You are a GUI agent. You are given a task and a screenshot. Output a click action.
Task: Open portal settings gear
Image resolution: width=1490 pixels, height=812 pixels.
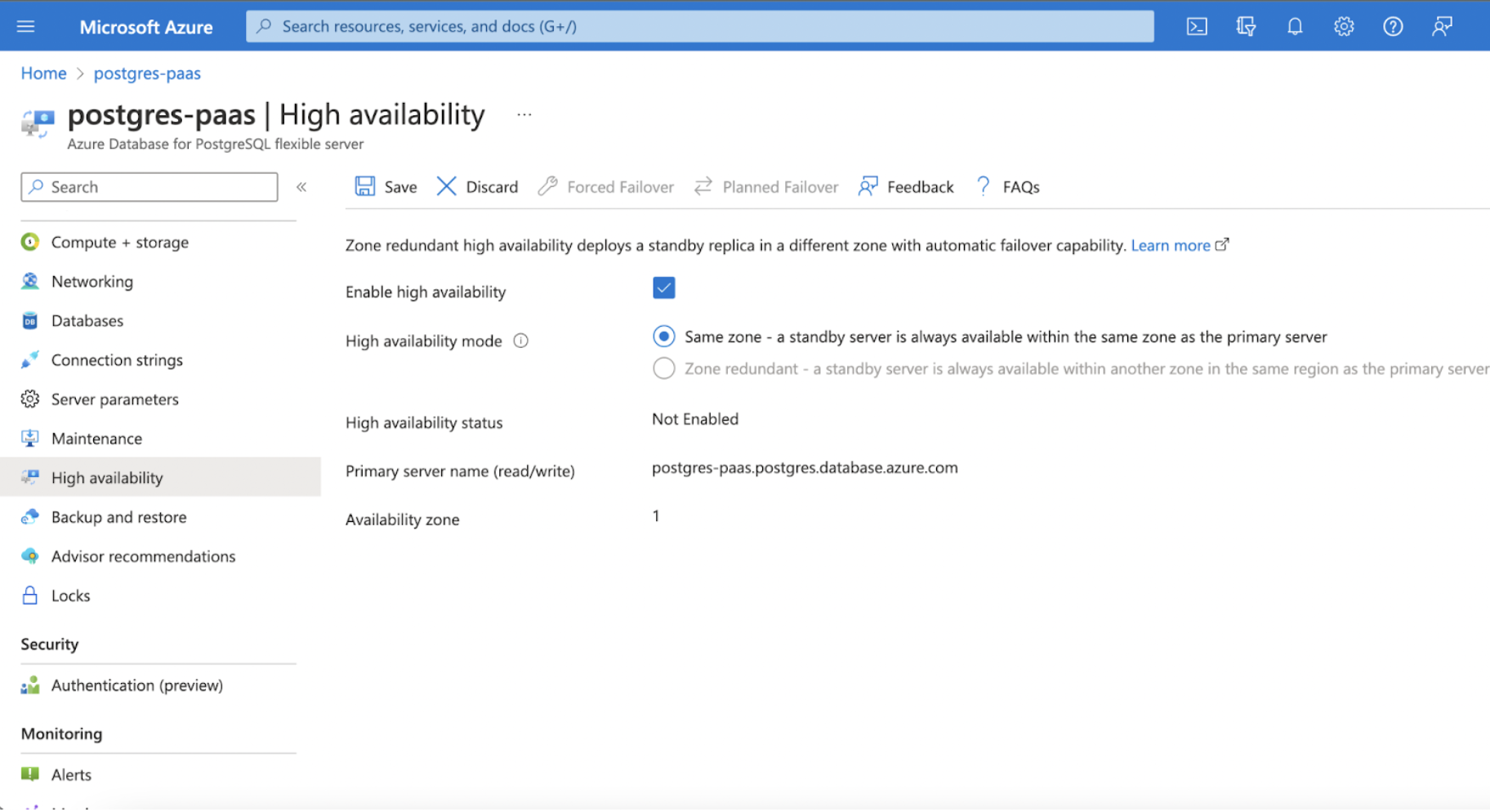click(x=1344, y=26)
